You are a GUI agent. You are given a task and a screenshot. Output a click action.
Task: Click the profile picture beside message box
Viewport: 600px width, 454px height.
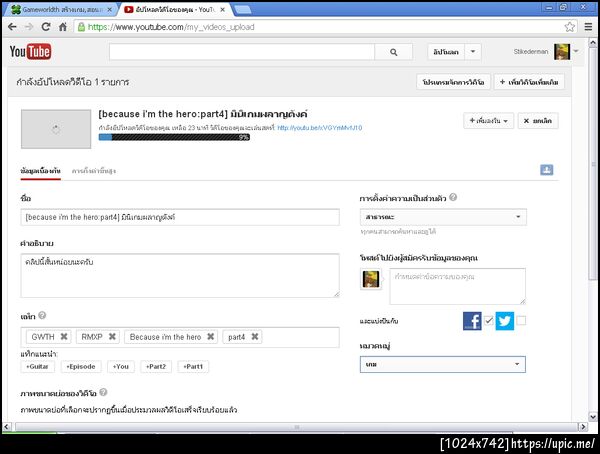point(371,279)
